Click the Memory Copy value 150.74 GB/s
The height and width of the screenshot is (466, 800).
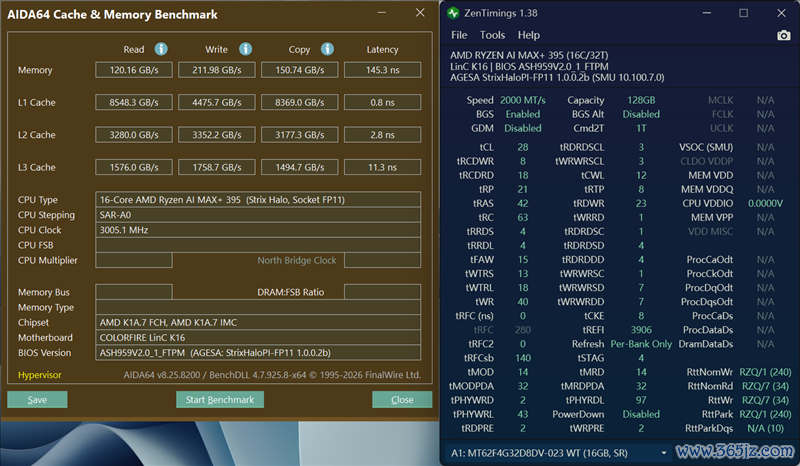tap(299, 70)
